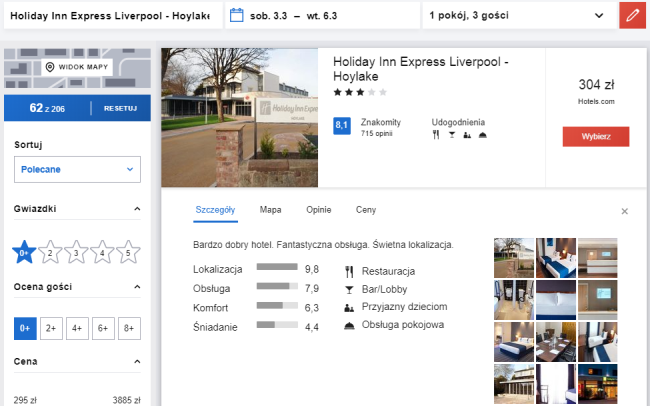
Task: Open map view with pin icon
Action: click(76, 67)
